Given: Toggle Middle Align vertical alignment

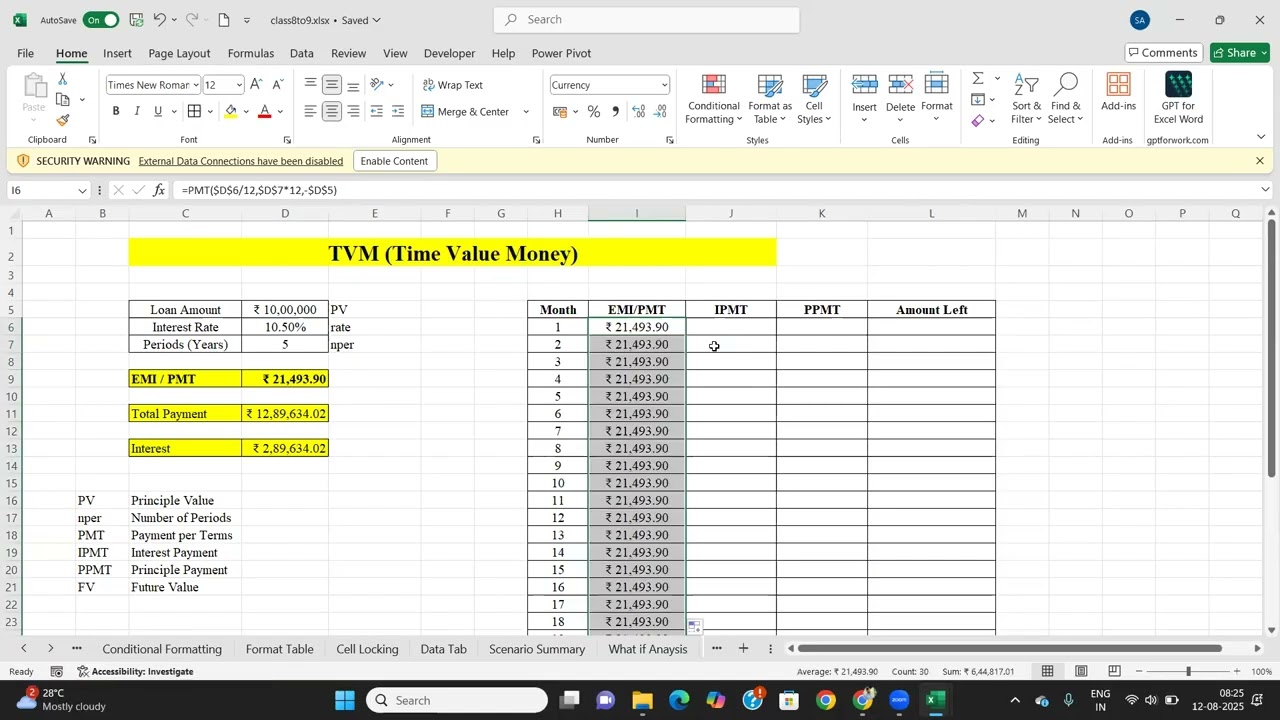Looking at the screenshot, I should tap(332, 85).
